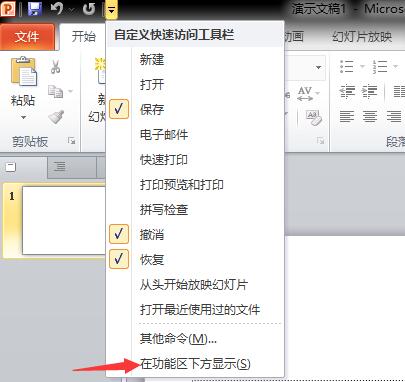This screenshot has height=382, width=405.
Task: Click the Save floppy disk icon
Action: click(34, 9)
